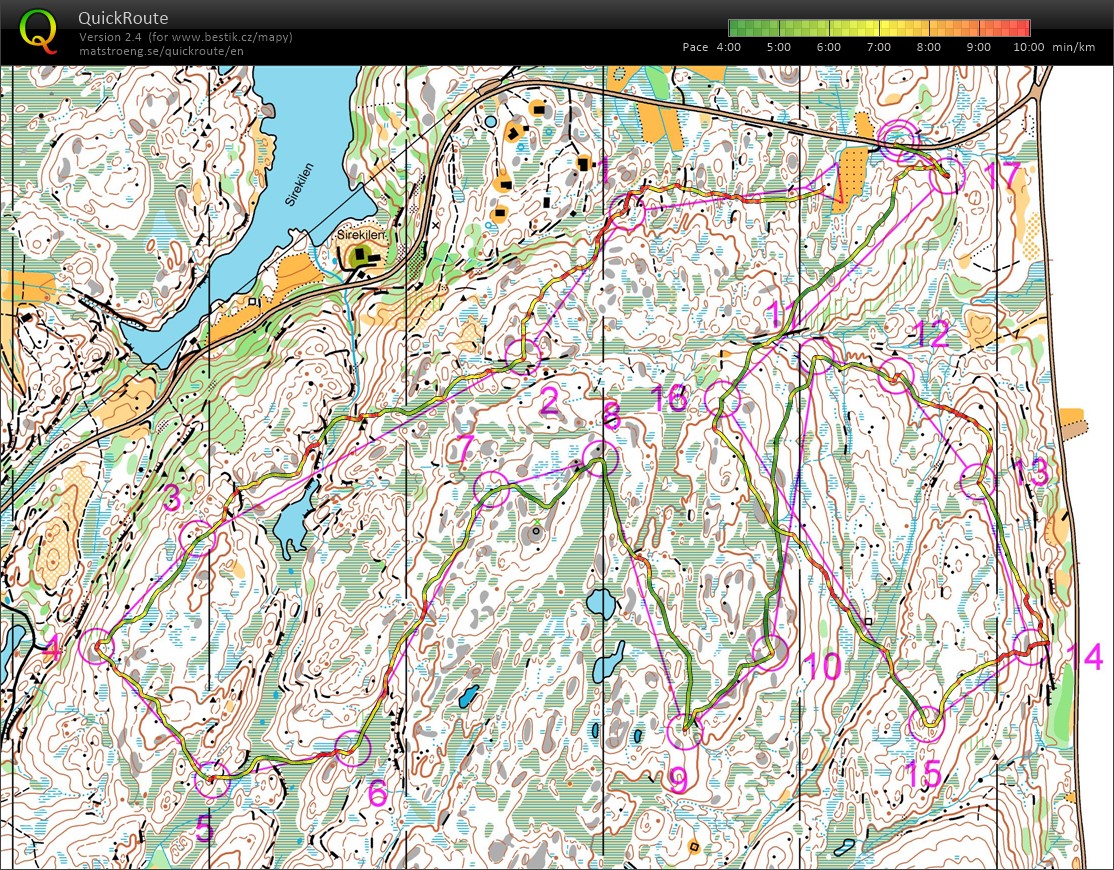Select the control circle for control 2

click(x=523, y=356)
